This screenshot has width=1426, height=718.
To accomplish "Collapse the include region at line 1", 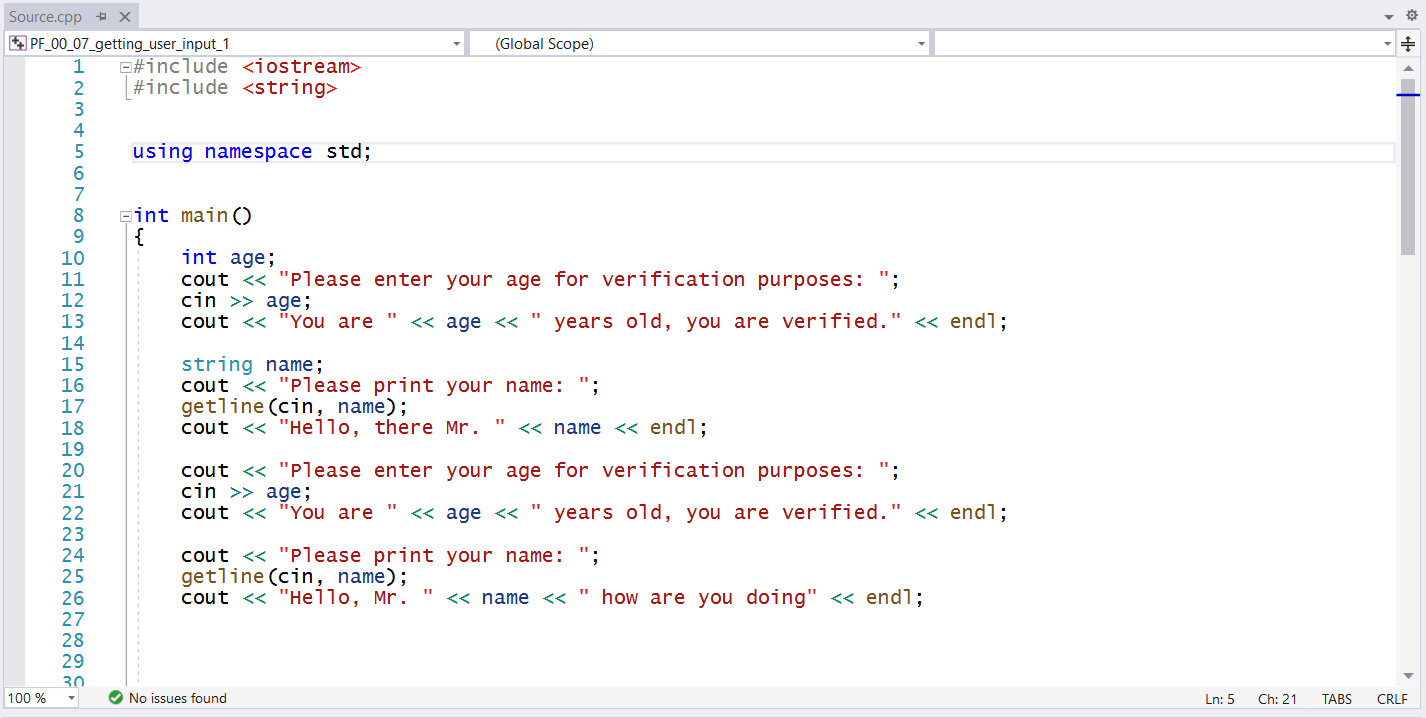I will coord(125,66).
